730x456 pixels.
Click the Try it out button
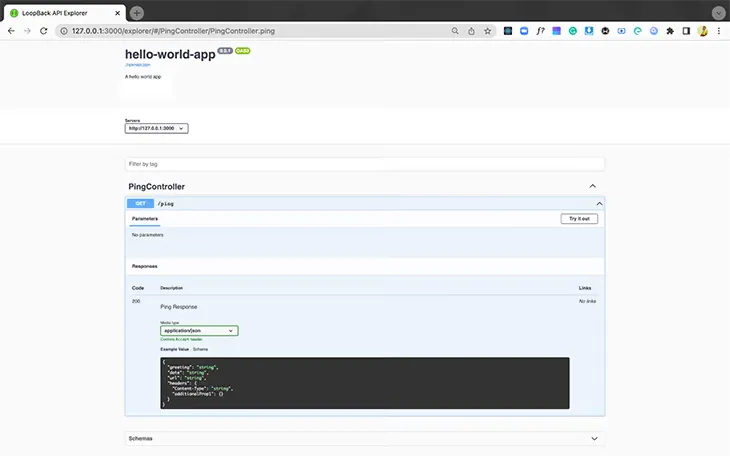579,218
